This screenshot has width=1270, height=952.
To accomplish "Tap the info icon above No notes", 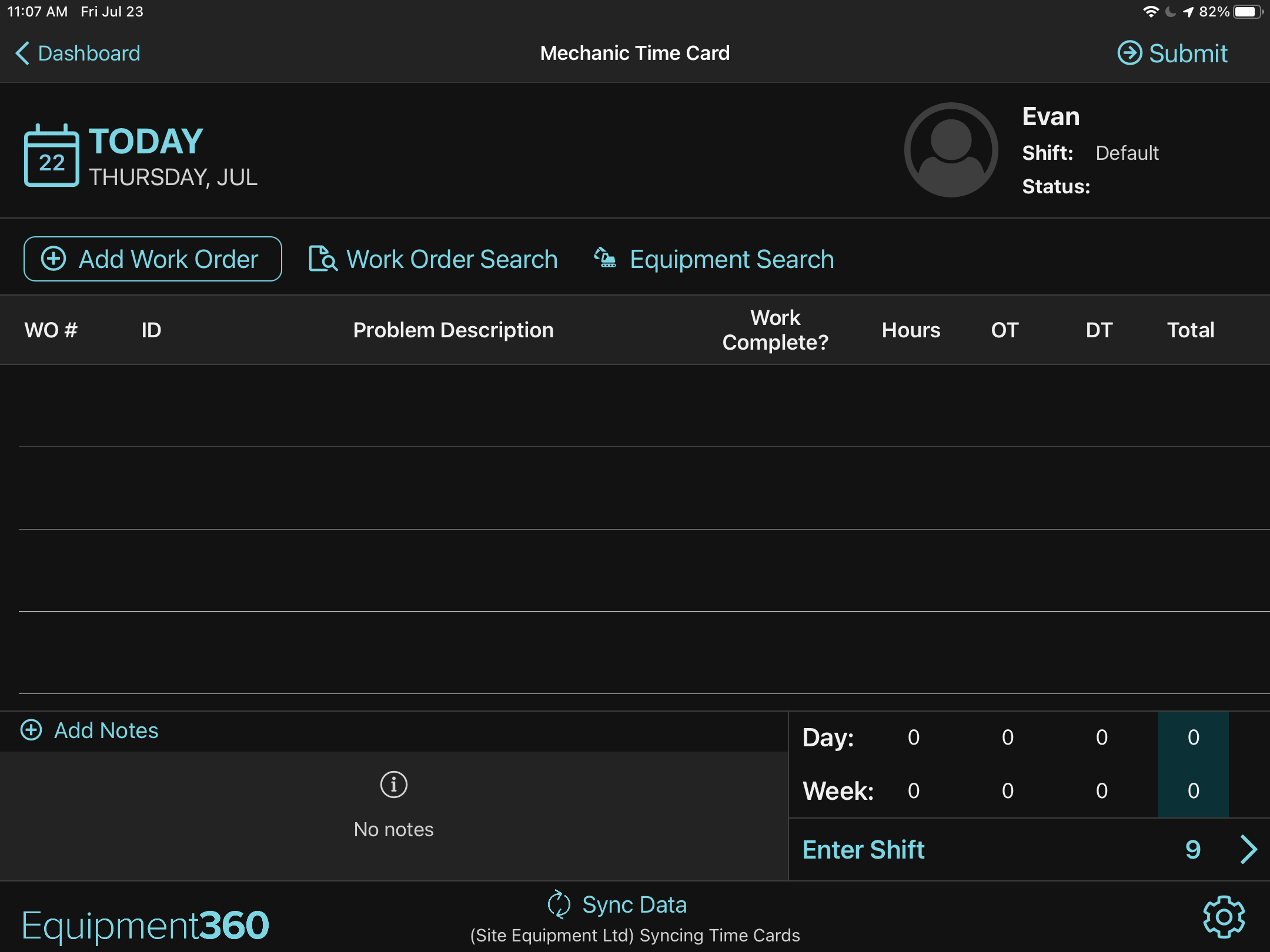I will coord(394,785).
